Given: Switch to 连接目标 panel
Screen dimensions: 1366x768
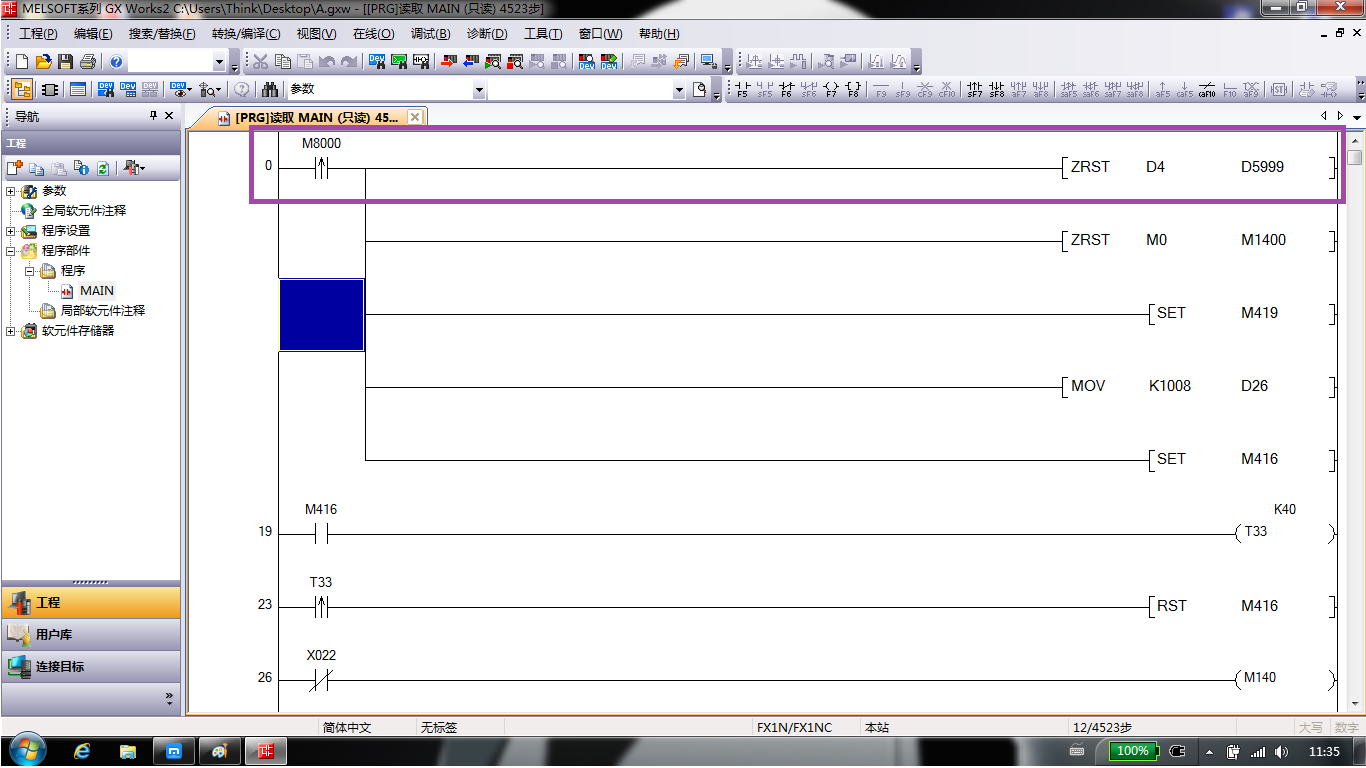Looking at the screenshot, I should pos(60,667).
